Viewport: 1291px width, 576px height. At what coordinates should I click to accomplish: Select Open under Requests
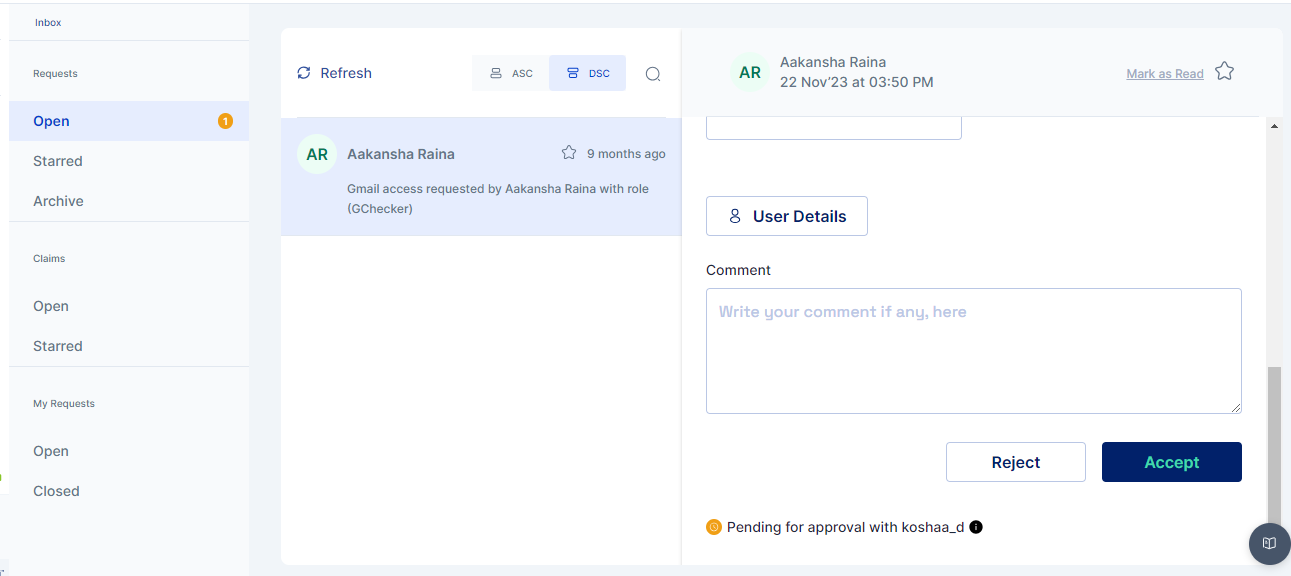tap(51, 121)
